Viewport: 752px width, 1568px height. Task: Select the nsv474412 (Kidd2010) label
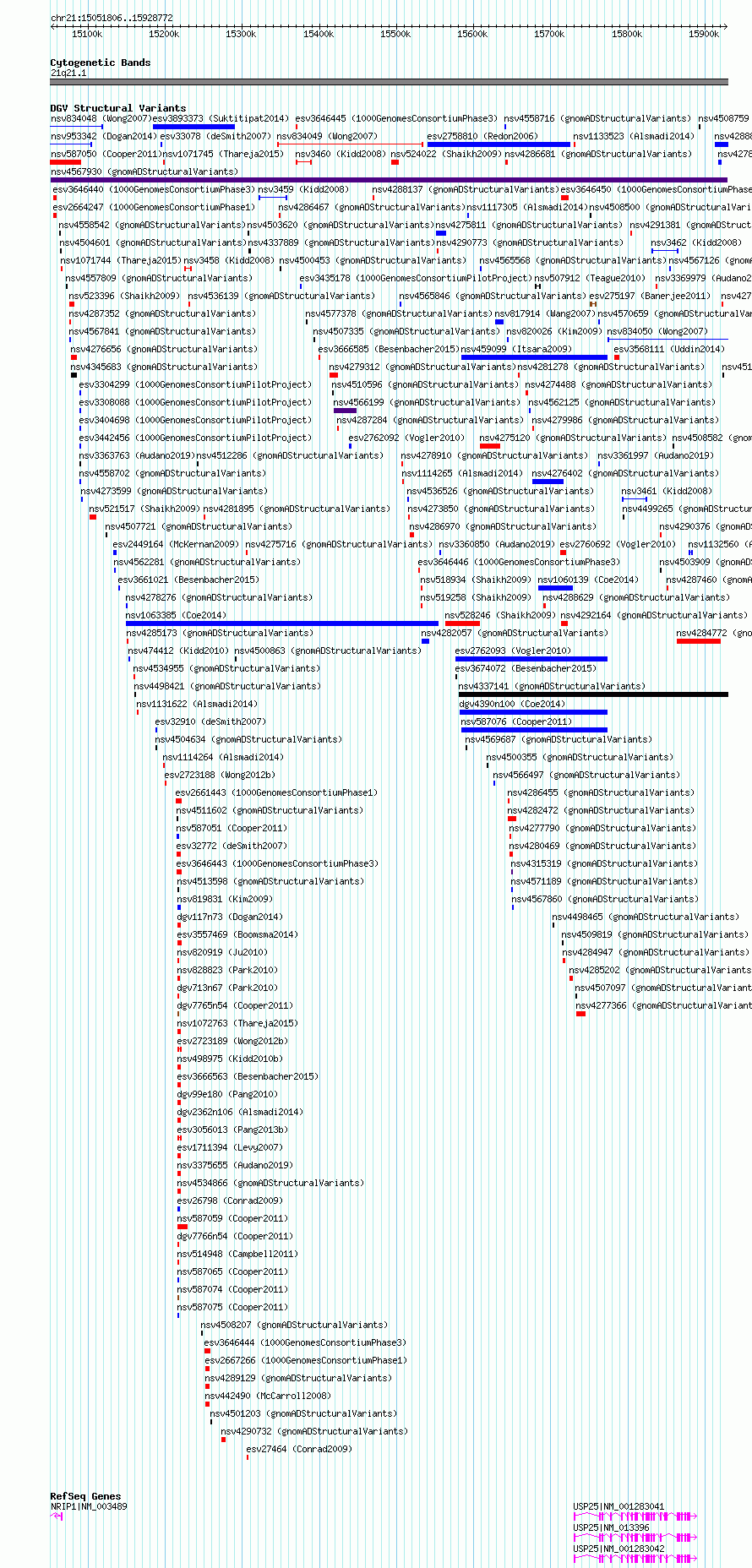pos(178,651)
